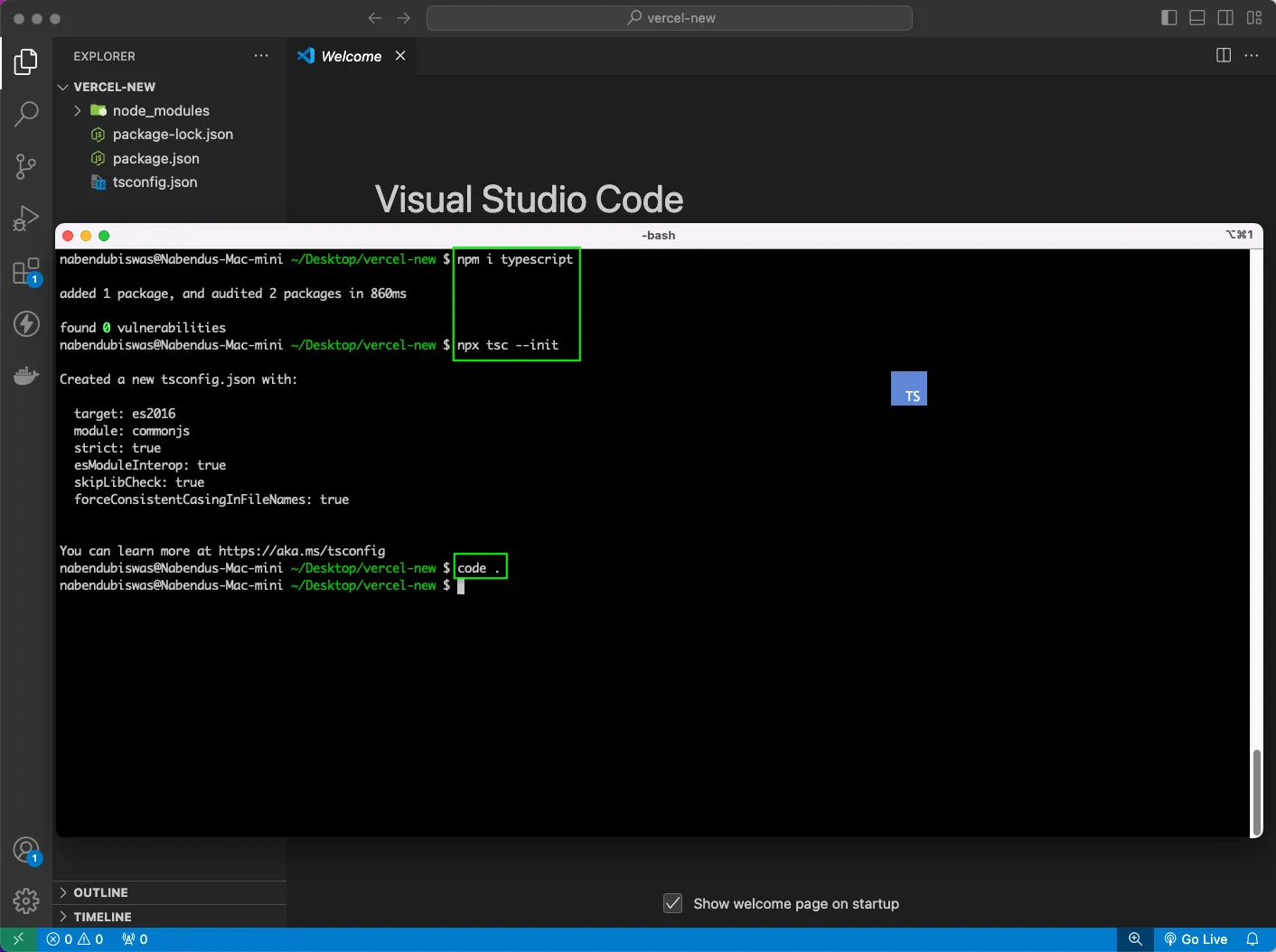Image resolution: width=1276 pixels, height=952 pixels.
Task: Uncheck Show welcome page on startup
Action: point(672,903)
